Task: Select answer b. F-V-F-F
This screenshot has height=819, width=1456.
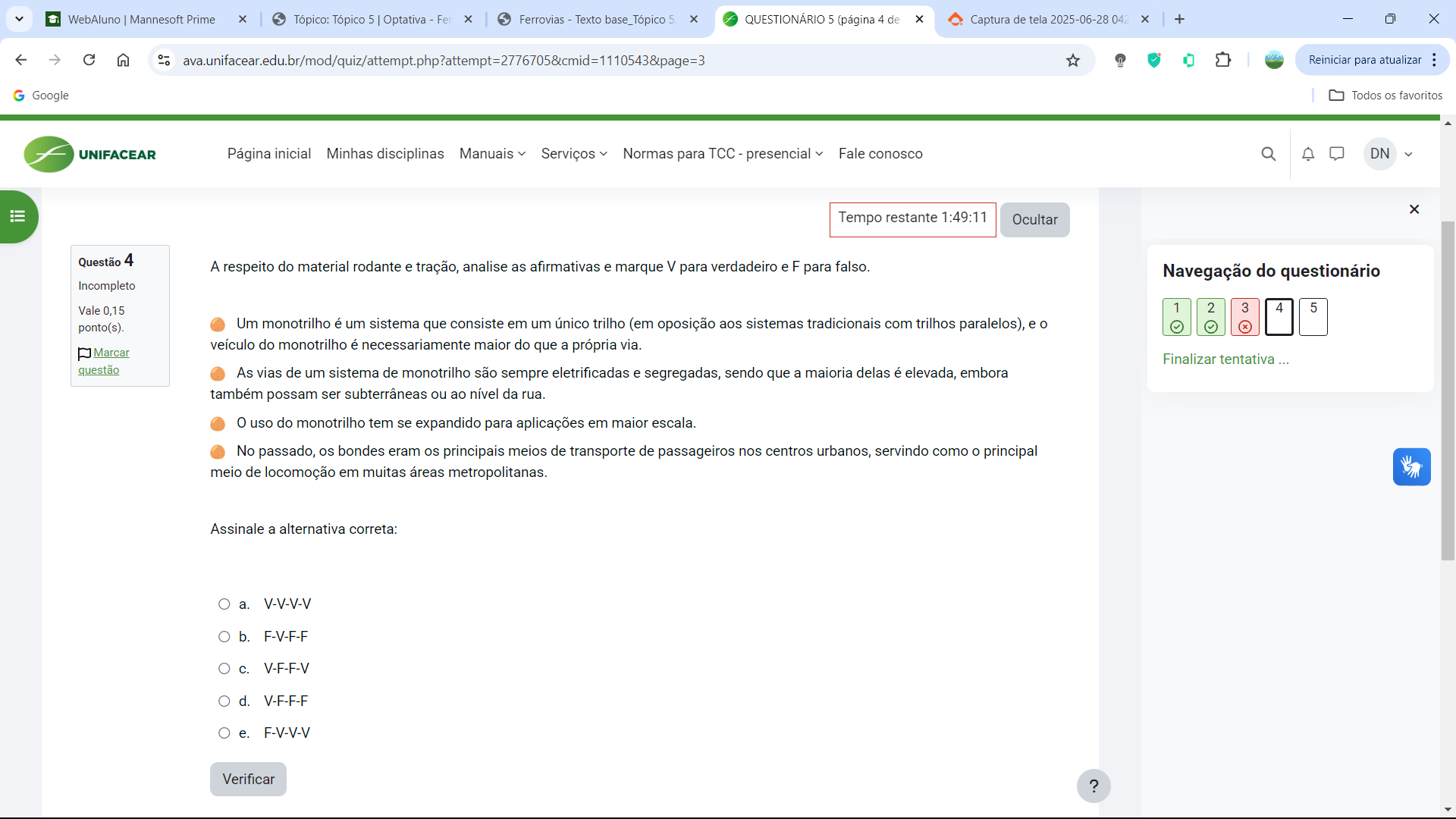Action: point(224,637)
